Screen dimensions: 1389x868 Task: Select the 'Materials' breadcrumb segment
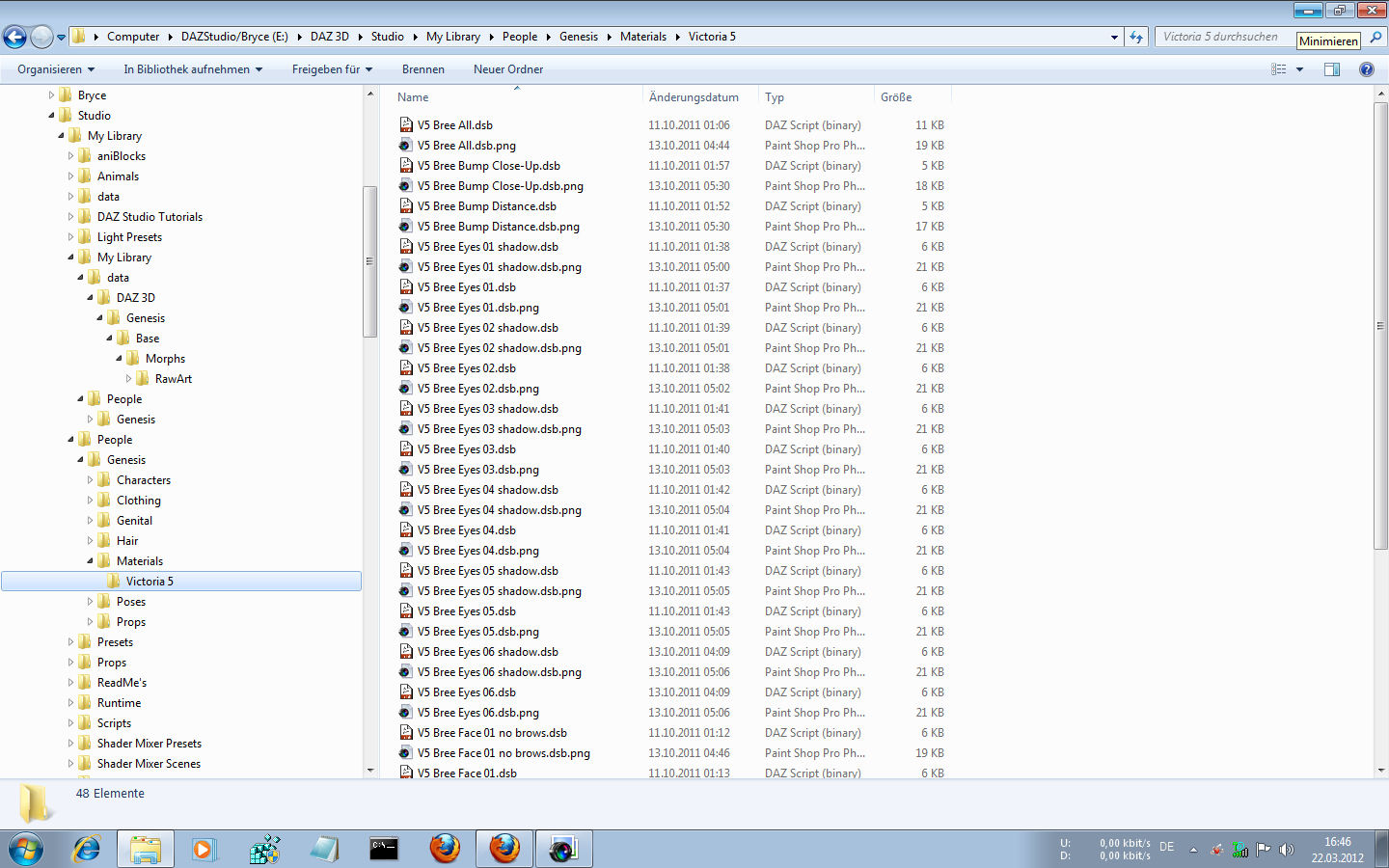tap(643, 37)
